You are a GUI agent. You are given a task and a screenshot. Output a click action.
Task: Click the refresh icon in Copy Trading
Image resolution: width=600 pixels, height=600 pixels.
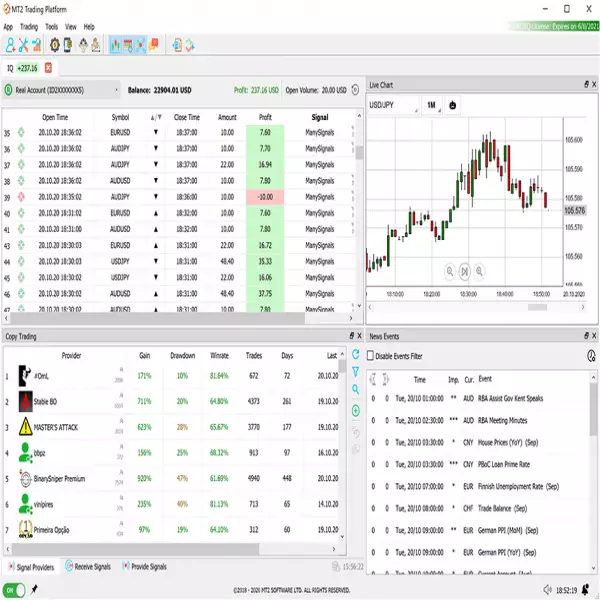point(355,355)
